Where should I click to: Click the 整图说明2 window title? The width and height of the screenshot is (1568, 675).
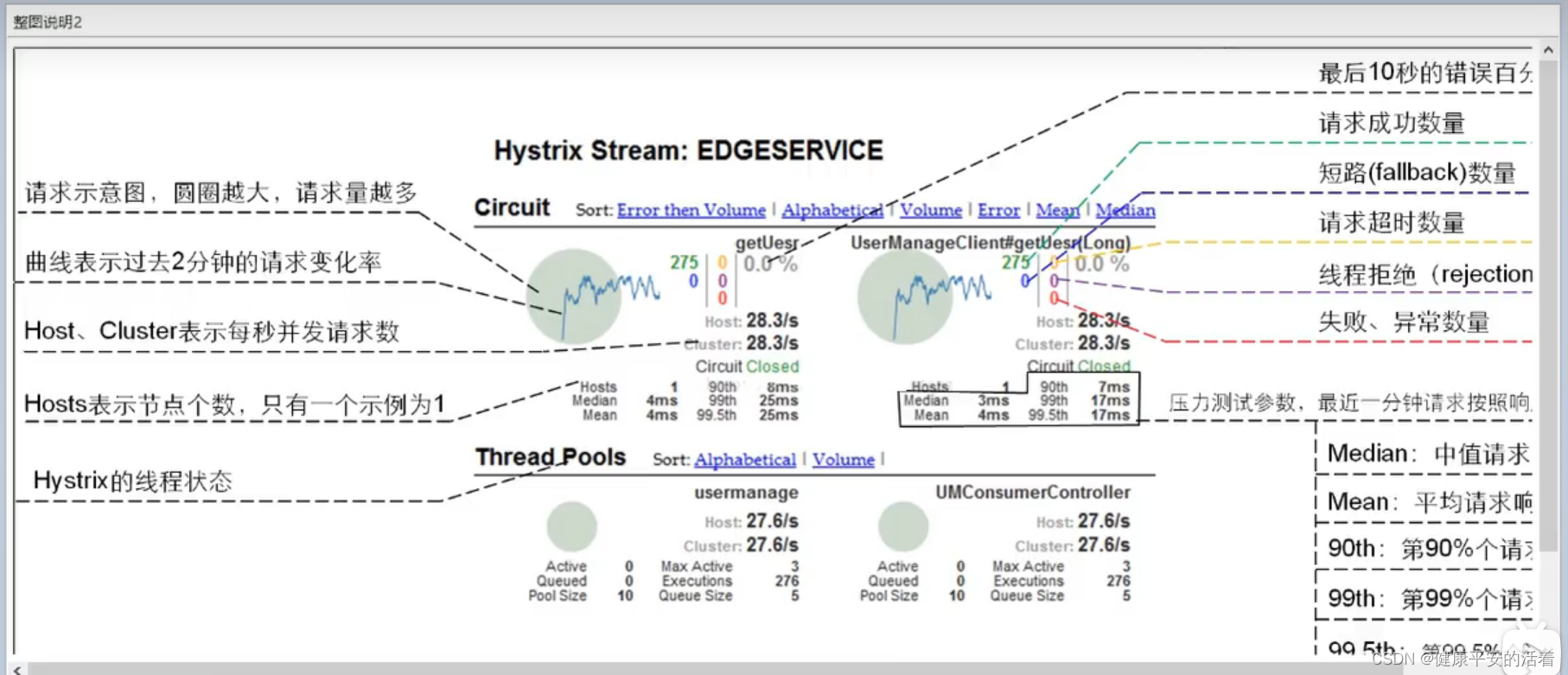click(48, 22)
